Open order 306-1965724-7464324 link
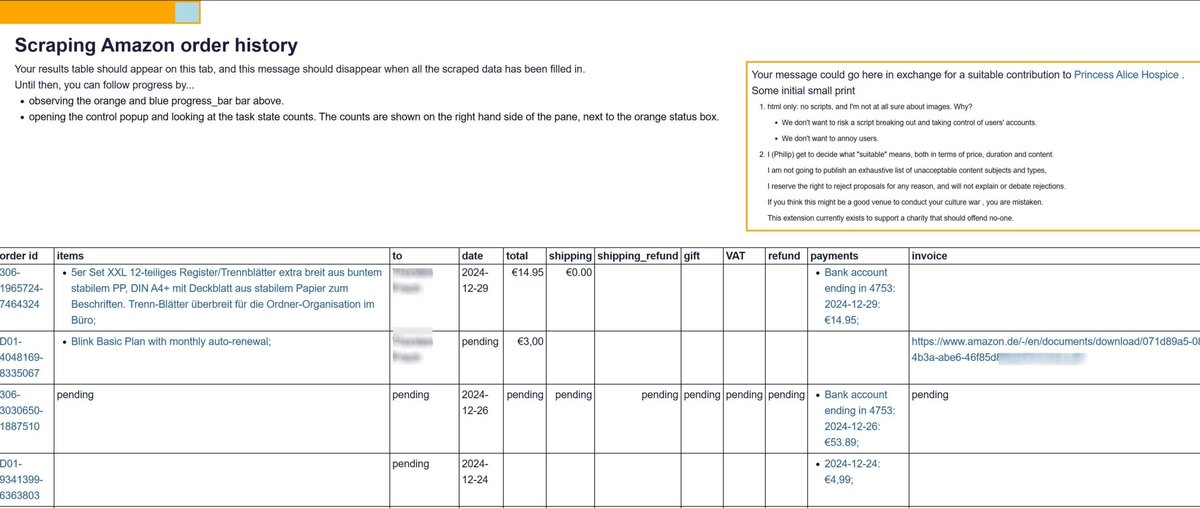This screenshot has width=1200, height=508. pos(20,288)
